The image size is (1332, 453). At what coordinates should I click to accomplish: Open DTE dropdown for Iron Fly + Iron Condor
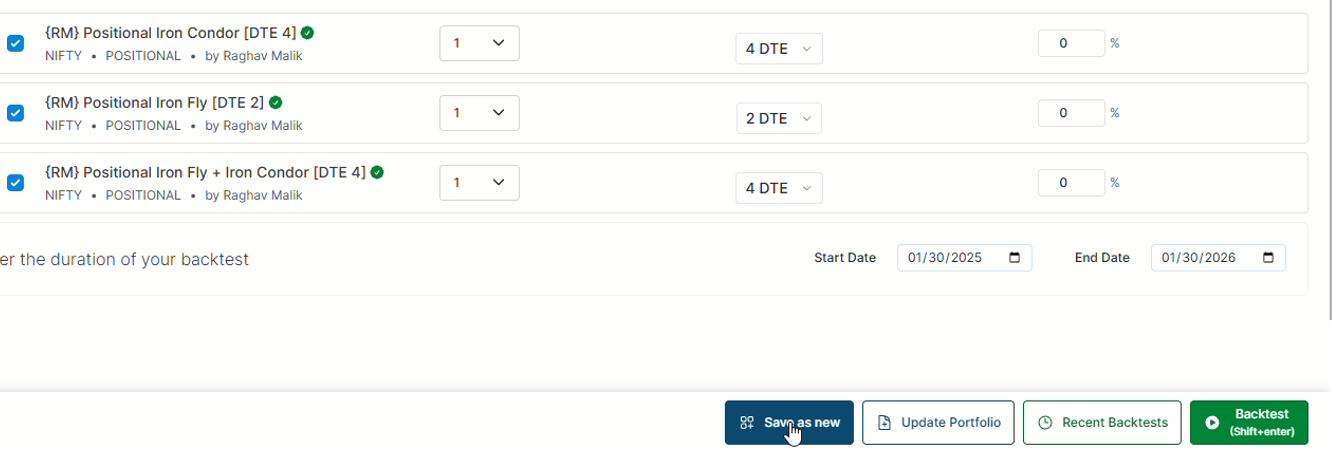779,188
